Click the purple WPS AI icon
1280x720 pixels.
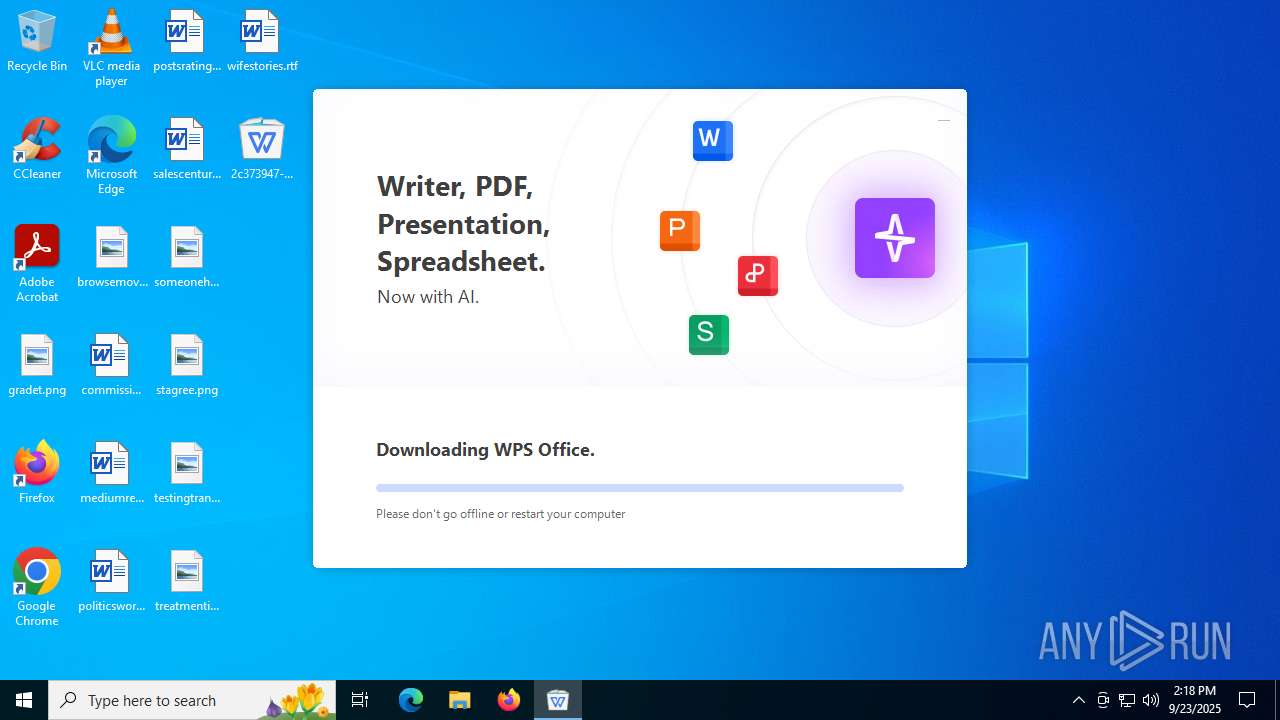[x=895, y=238]
